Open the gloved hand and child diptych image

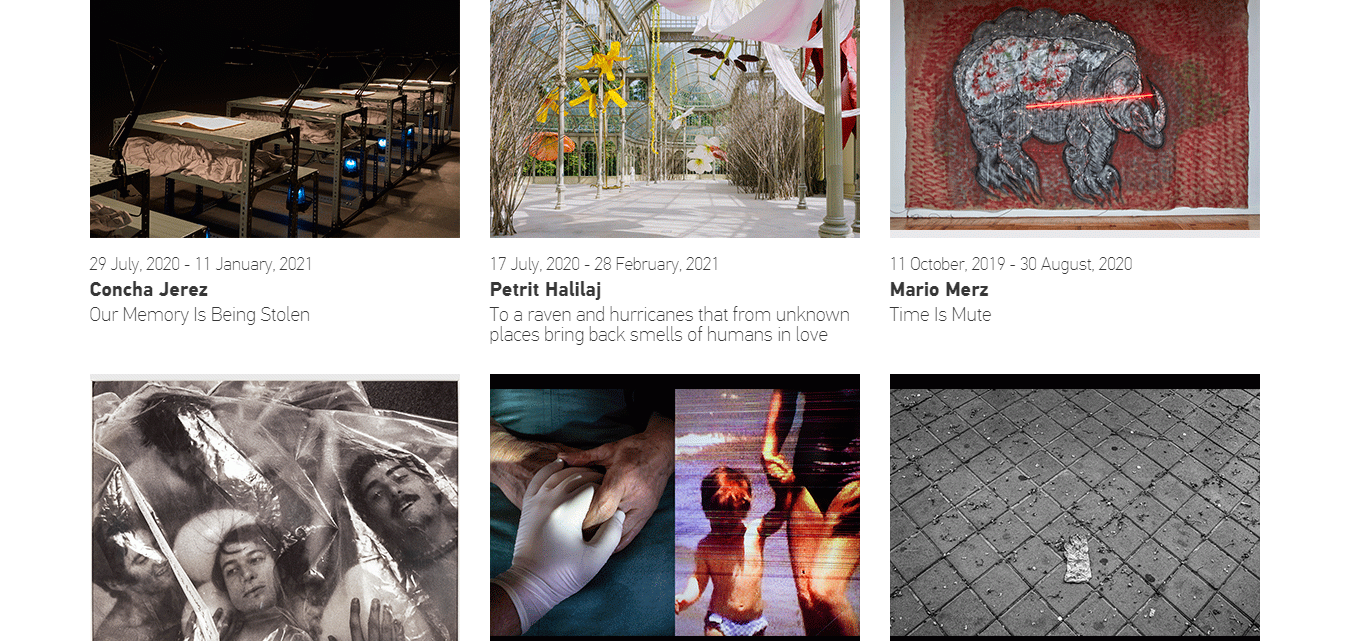point(675,508)
